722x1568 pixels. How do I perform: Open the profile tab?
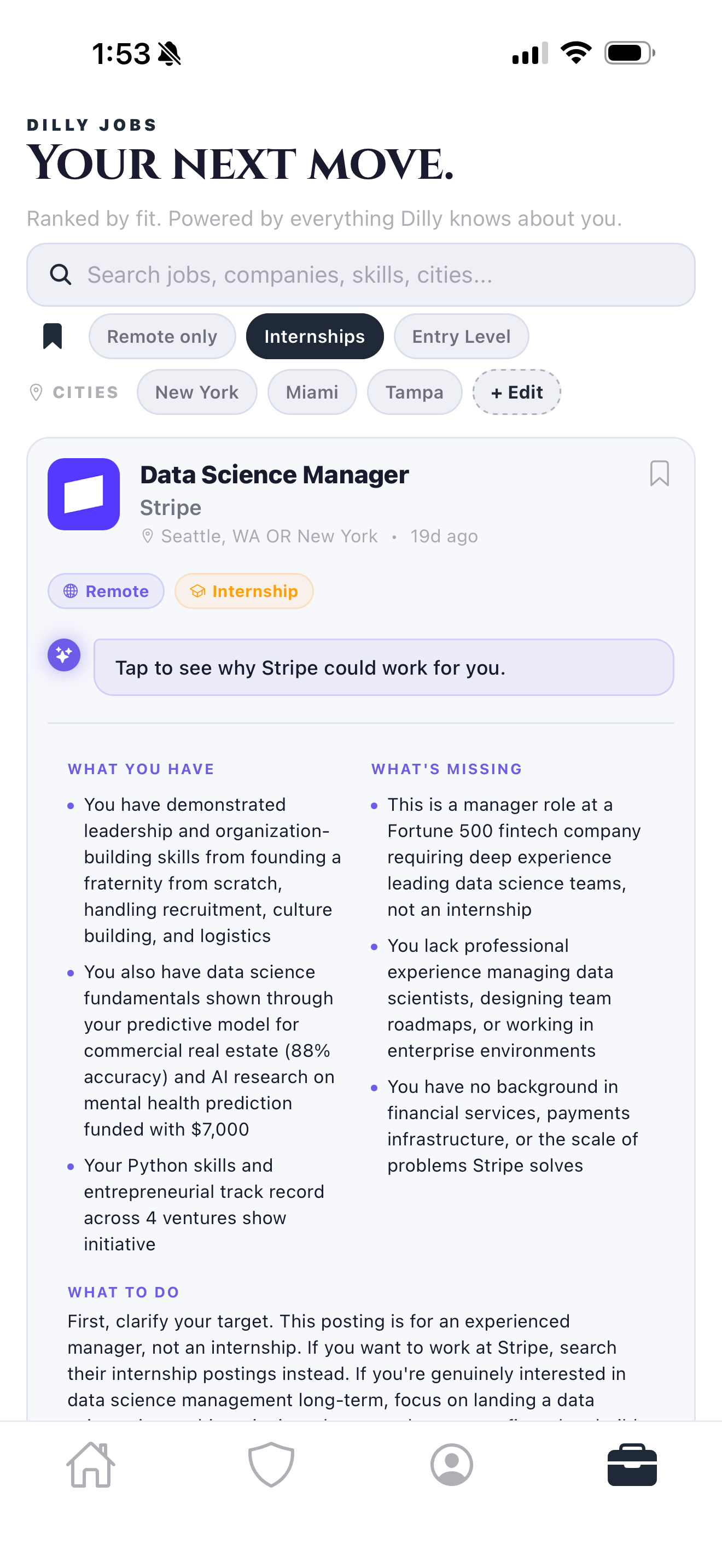(x=451, y=1465)
